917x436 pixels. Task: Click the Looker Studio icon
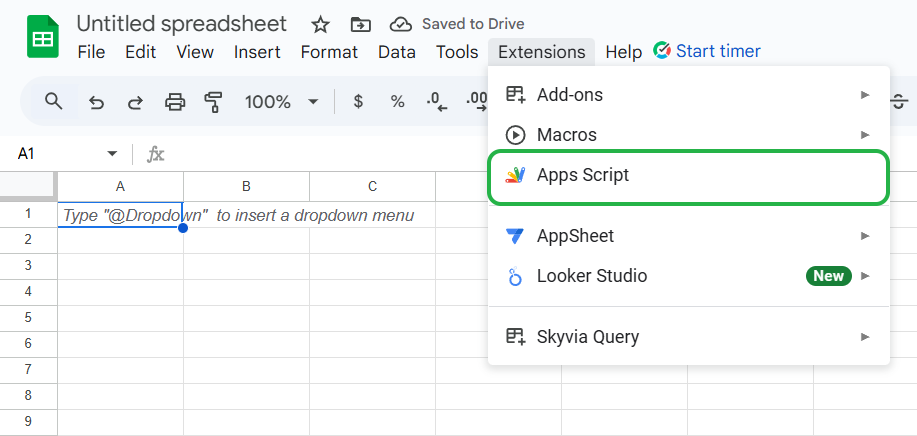[515, 276]
